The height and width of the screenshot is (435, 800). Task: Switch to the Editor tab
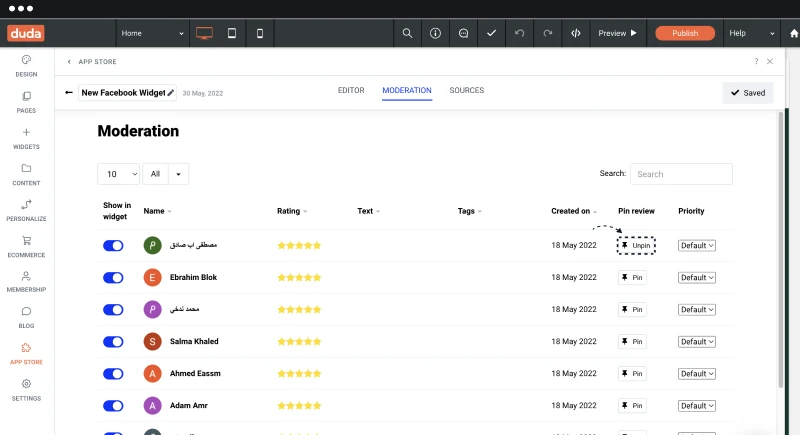[351, 90]
